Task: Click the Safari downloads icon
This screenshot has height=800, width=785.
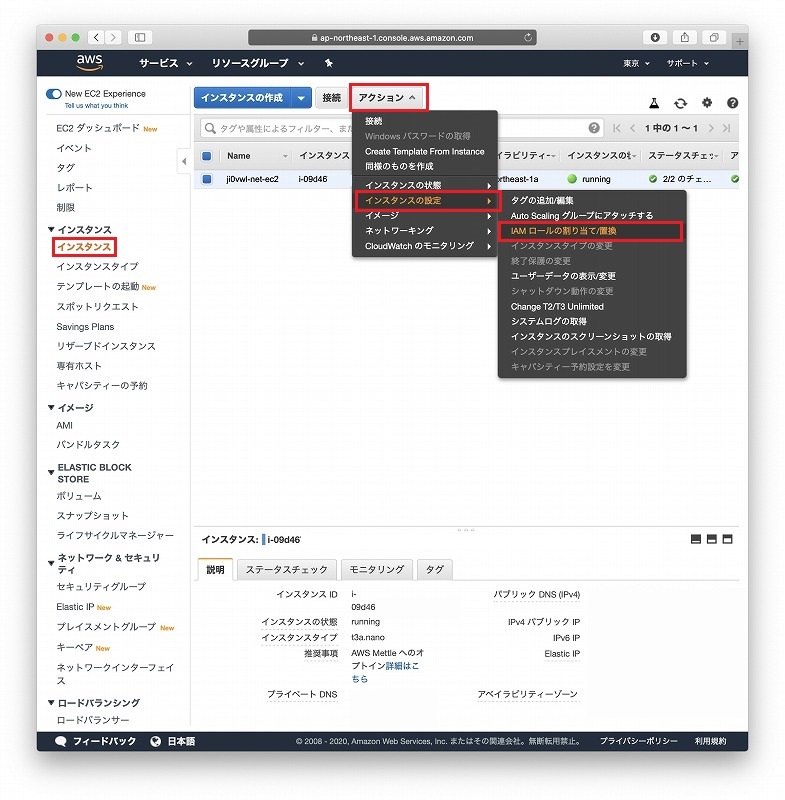Action: [x=655, y=37]
